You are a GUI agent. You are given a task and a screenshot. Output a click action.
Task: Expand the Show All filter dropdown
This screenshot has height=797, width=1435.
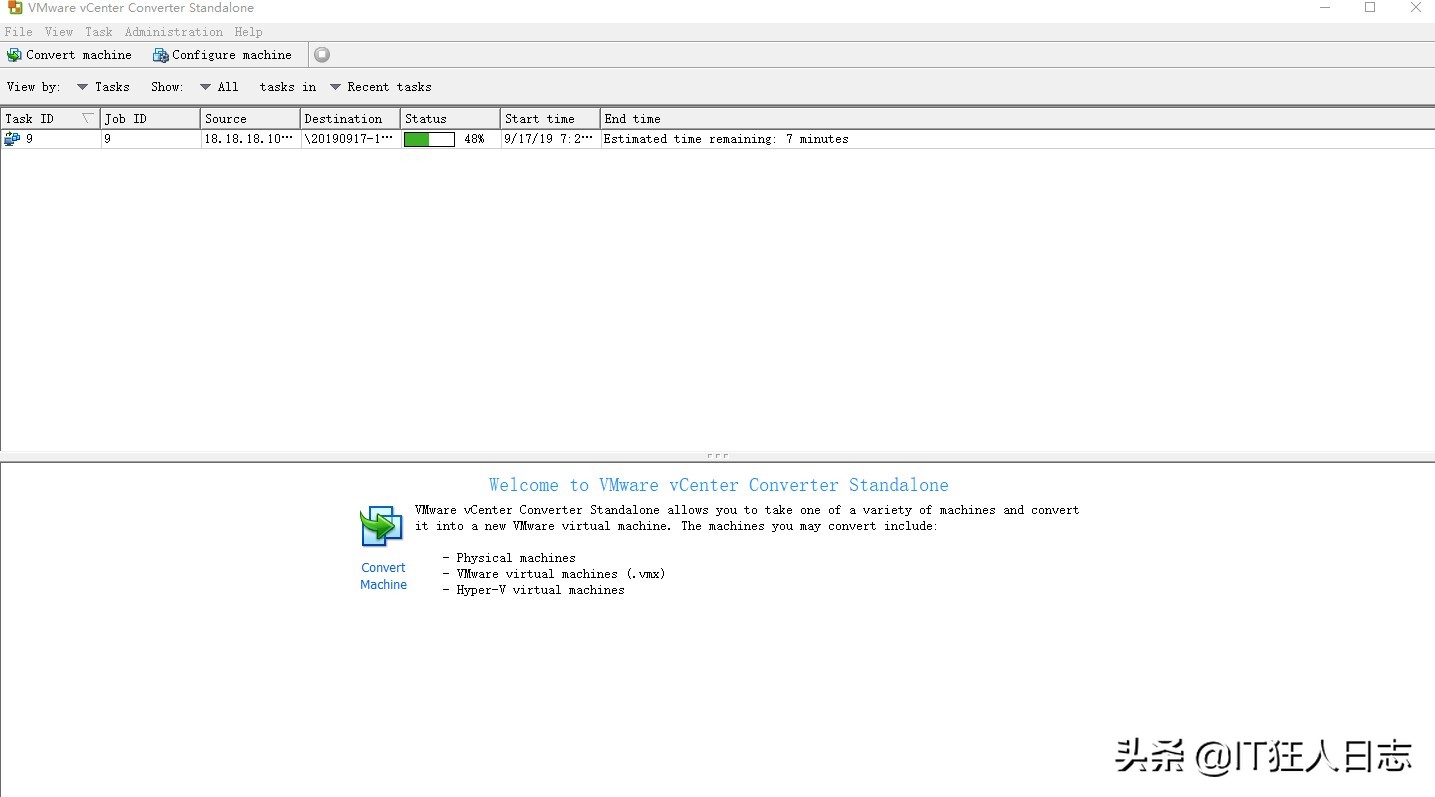(219, 87)
